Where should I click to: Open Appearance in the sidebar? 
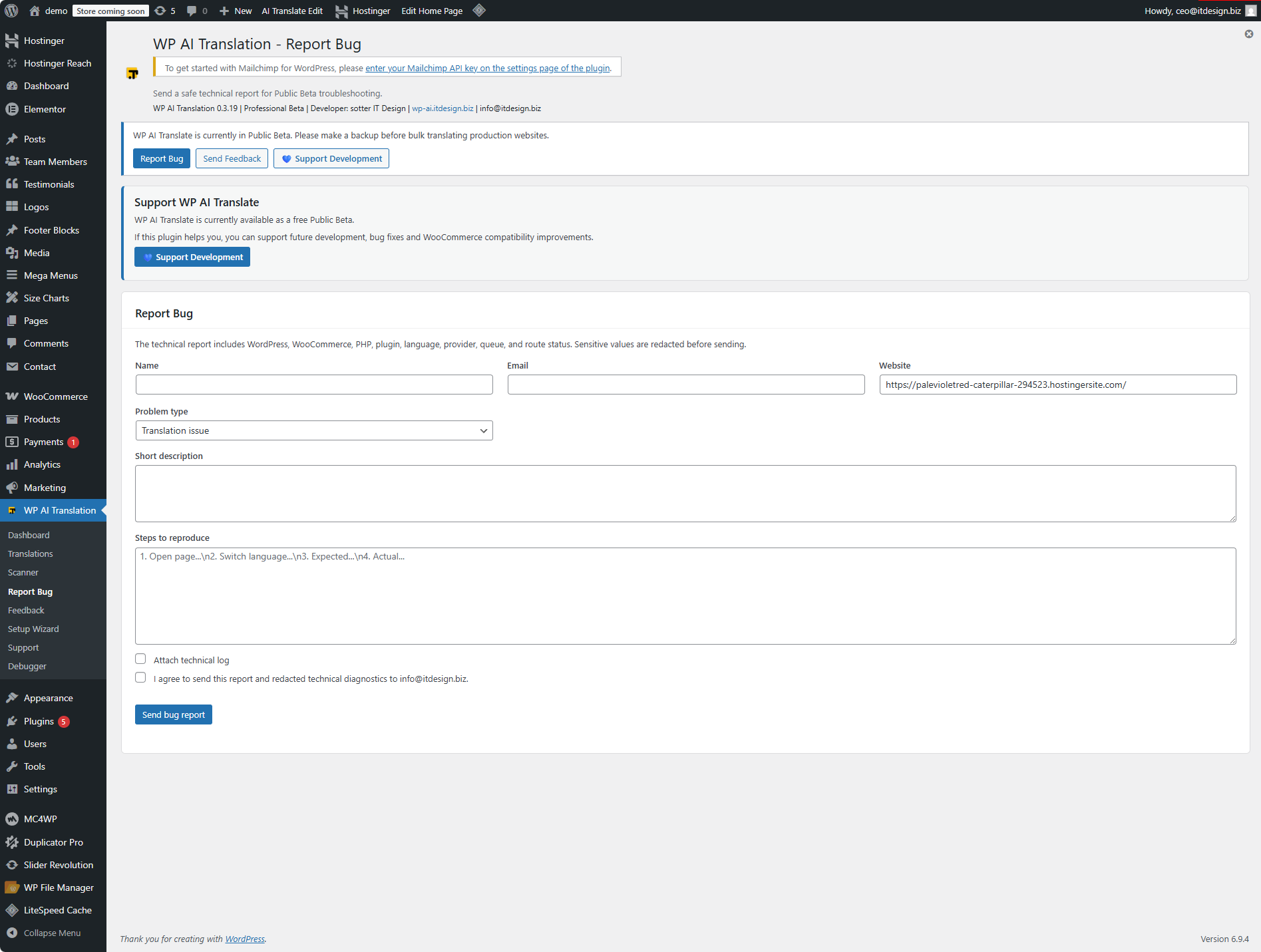click(x=53, y=698)
